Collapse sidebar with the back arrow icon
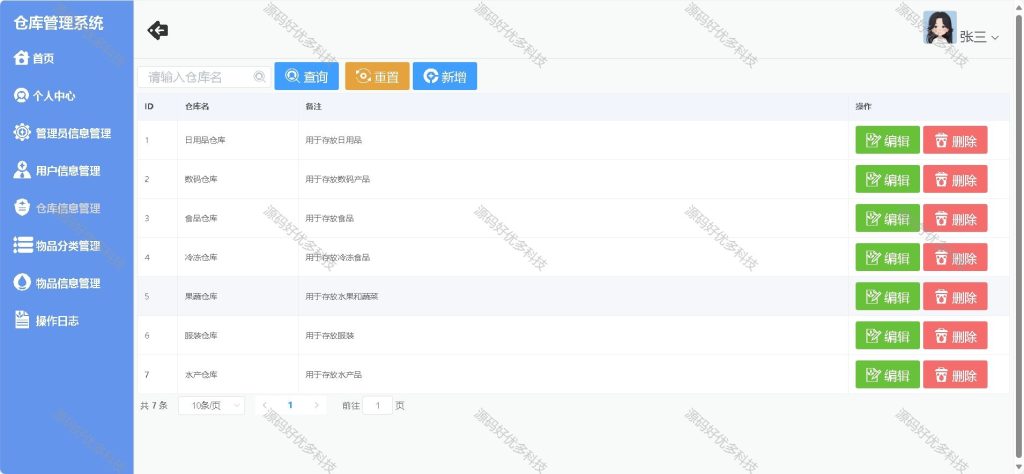 pyautogui.click(x=157, y=30)
